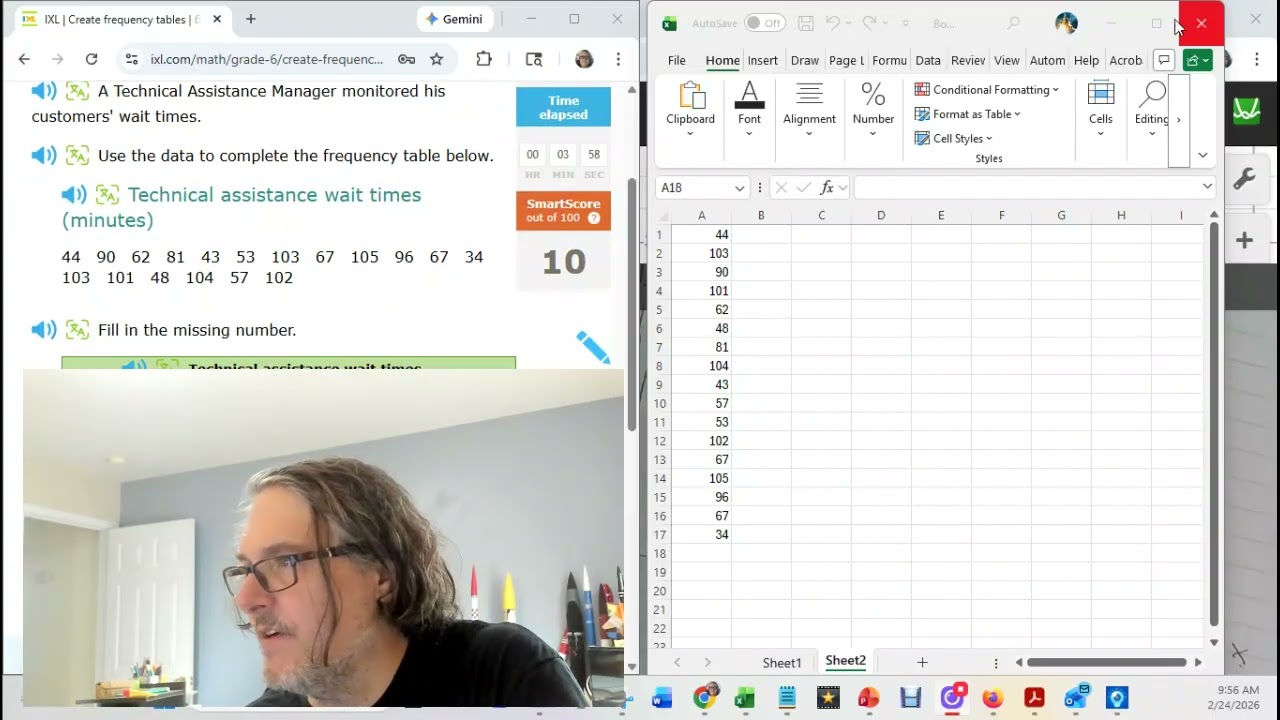Image resolution: width=1280 pixels, height=720 pixels.
Task: Select cell A1 containing 44
Action: click(701, 235)
